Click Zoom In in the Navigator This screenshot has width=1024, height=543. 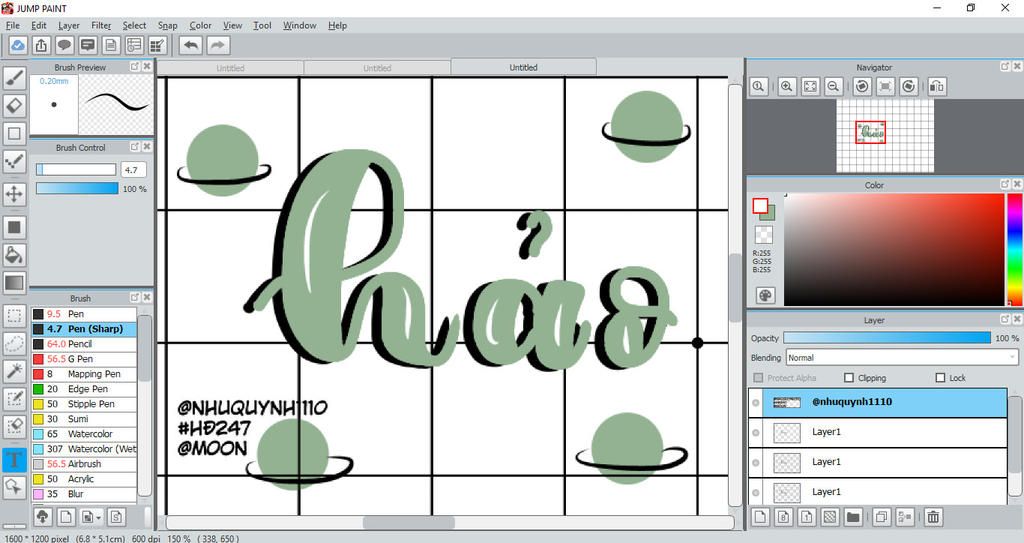(x=787, y=86)
